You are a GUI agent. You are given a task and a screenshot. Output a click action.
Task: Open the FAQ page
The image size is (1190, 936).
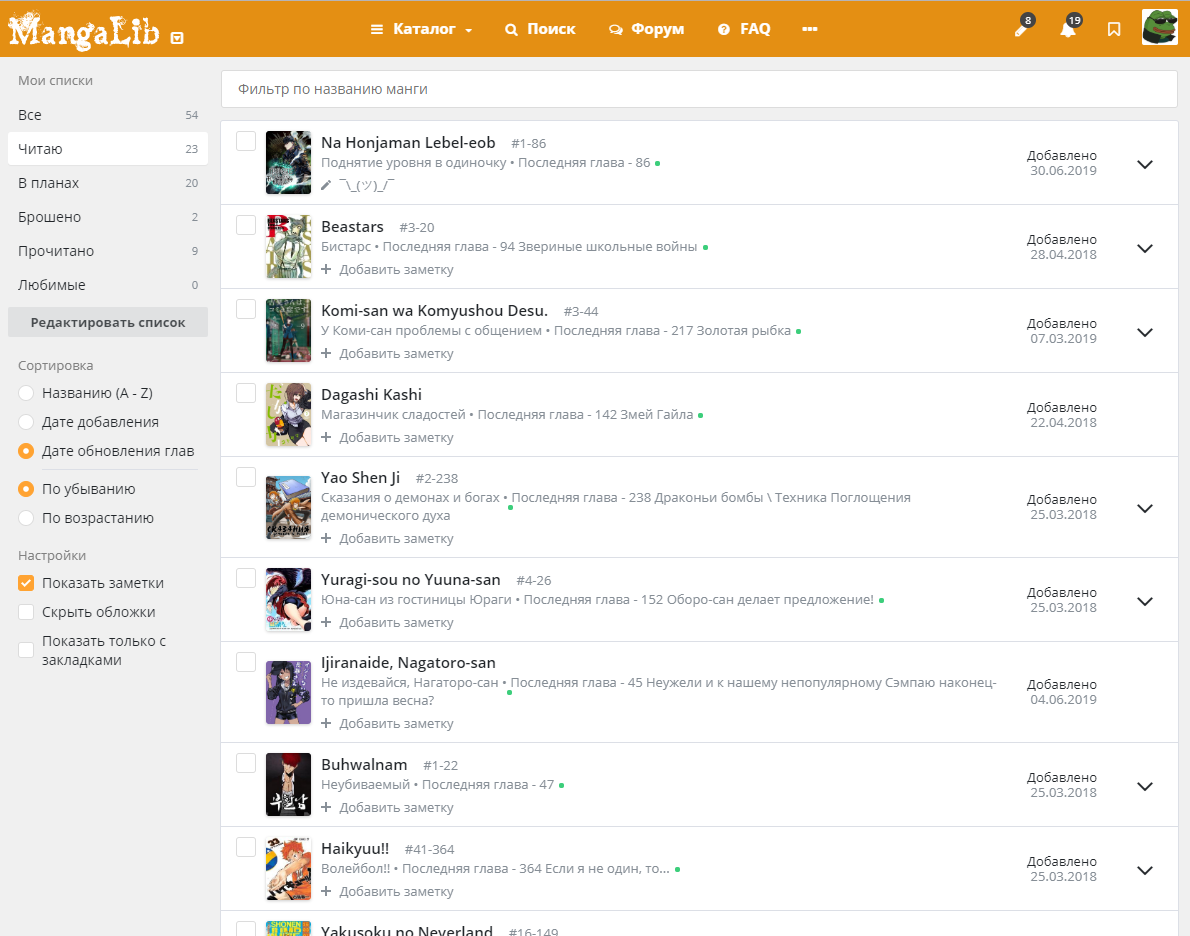[744, 29]
